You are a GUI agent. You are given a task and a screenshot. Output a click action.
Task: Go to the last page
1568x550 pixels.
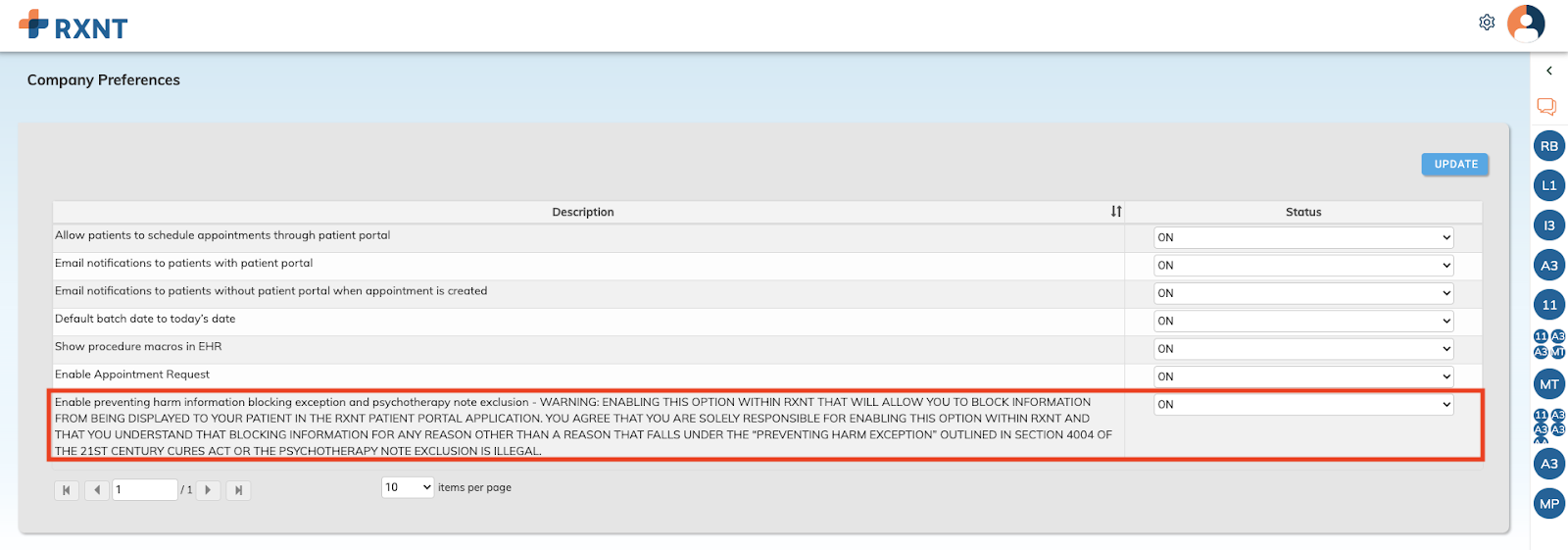click(x=238, y=490)
